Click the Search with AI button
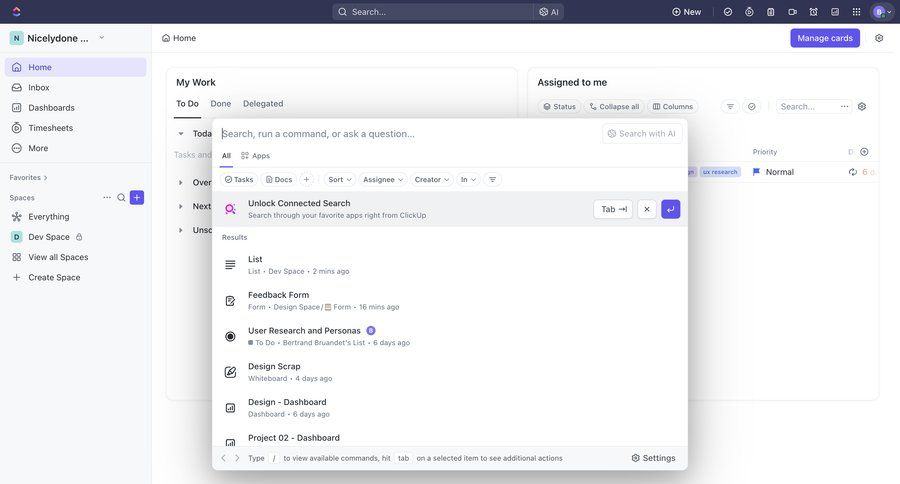Image resolution: width=900 pixels, height=484 pixels. click(642, 133)
